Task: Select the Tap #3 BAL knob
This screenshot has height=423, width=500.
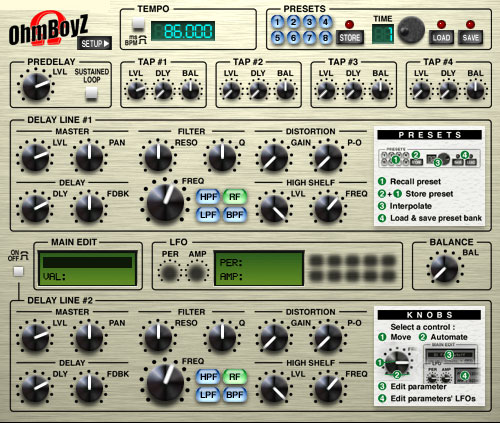Action: pyautogui.click(x=380, y=90)
